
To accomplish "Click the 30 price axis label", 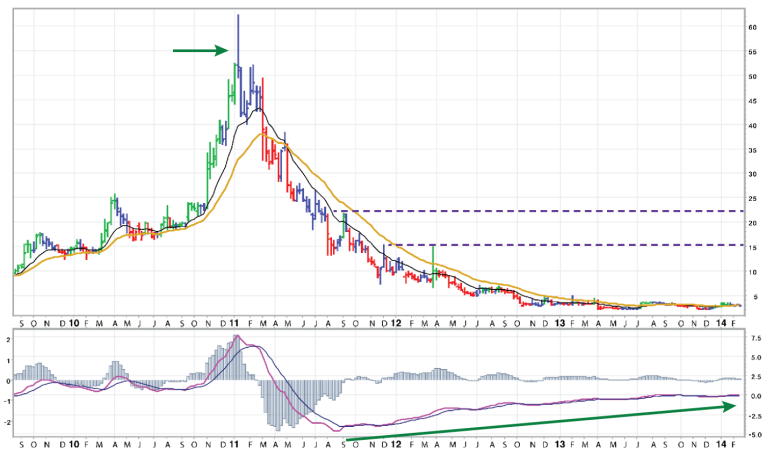I will click(752, 174).
